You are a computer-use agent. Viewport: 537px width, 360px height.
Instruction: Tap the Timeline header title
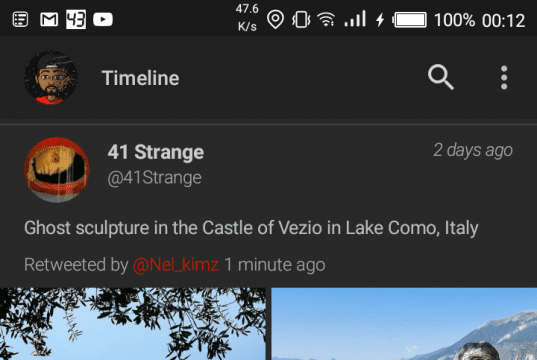[x=140, y=78]
